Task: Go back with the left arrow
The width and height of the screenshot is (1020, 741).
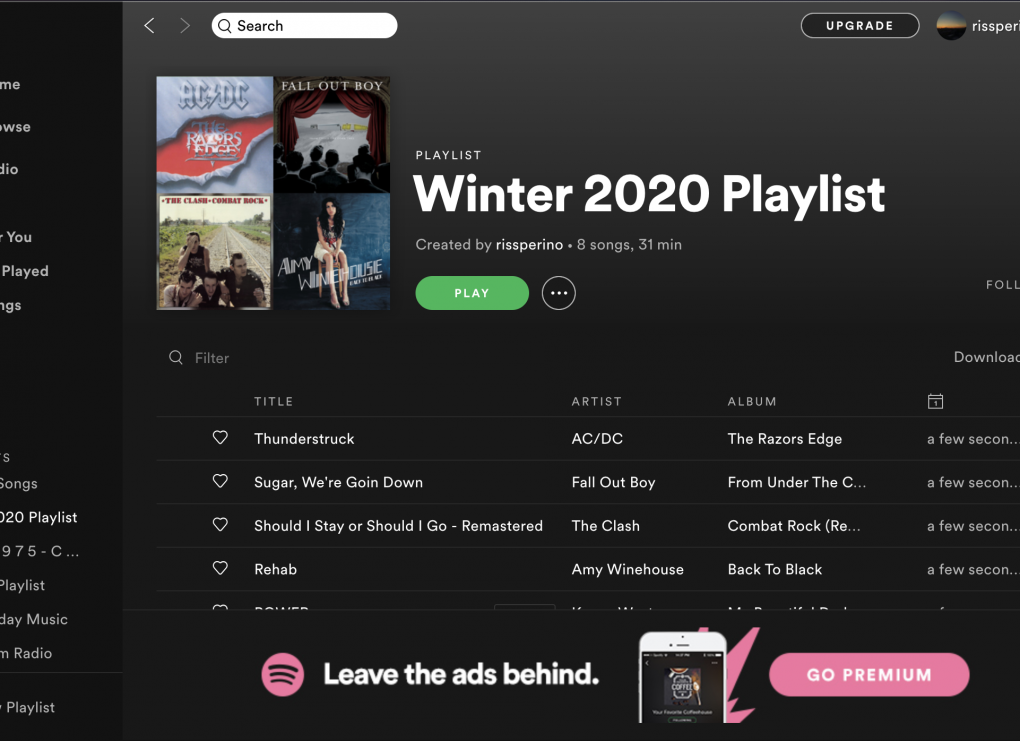Action: pyautogui.click(x=149, y=25)
